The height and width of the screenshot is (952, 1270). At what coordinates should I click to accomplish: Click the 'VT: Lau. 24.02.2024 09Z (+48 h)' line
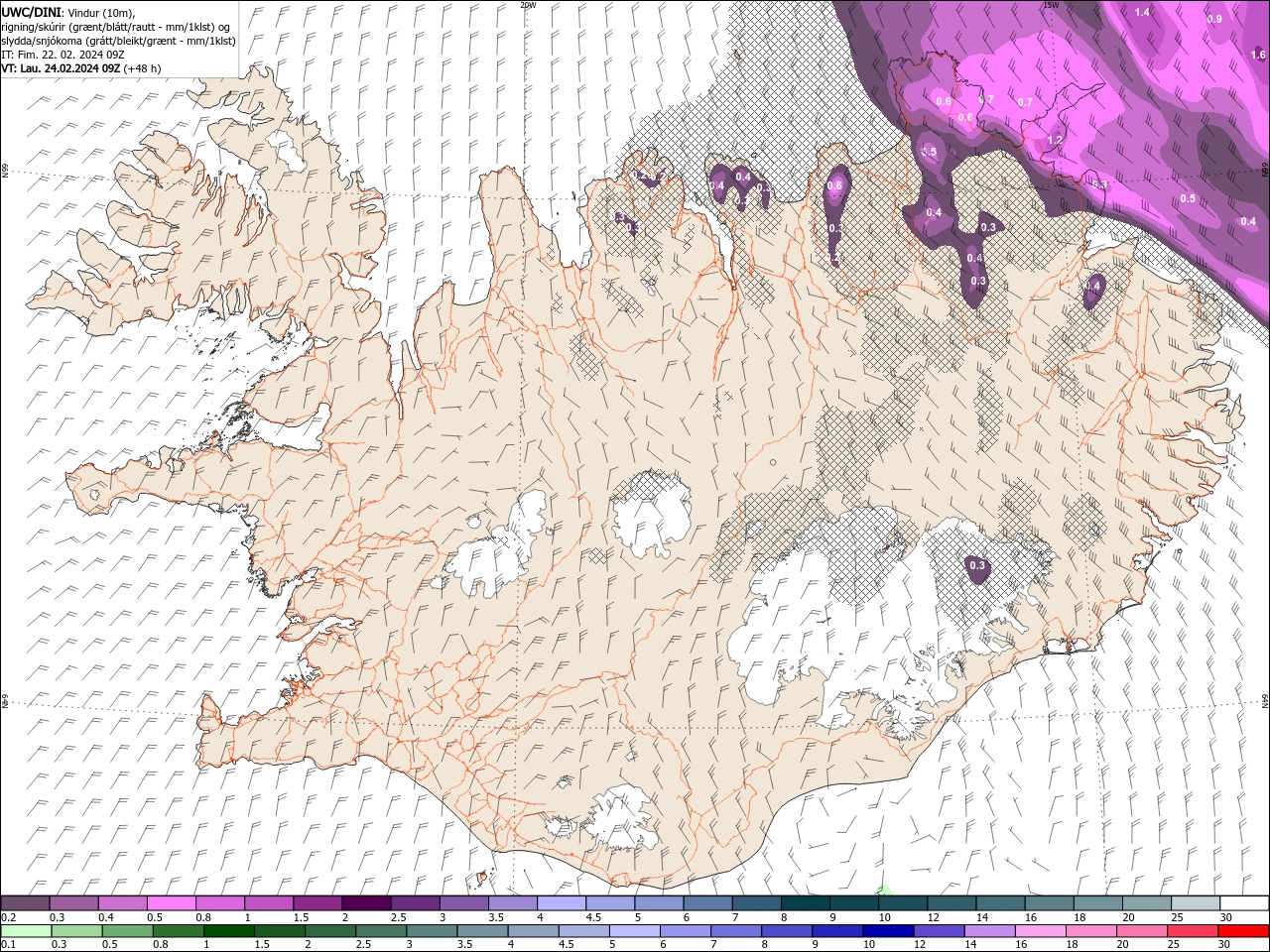[x=81, y=68]
